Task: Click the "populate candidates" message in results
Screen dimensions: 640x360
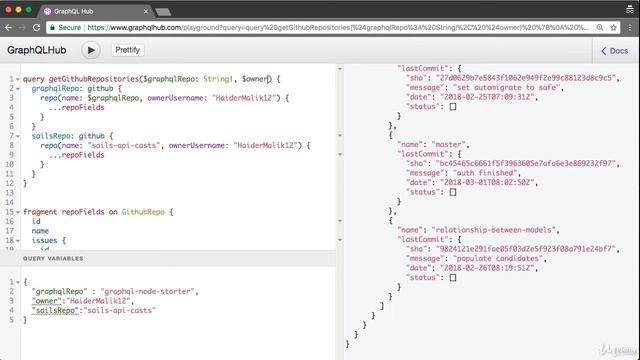Action: 499,258
